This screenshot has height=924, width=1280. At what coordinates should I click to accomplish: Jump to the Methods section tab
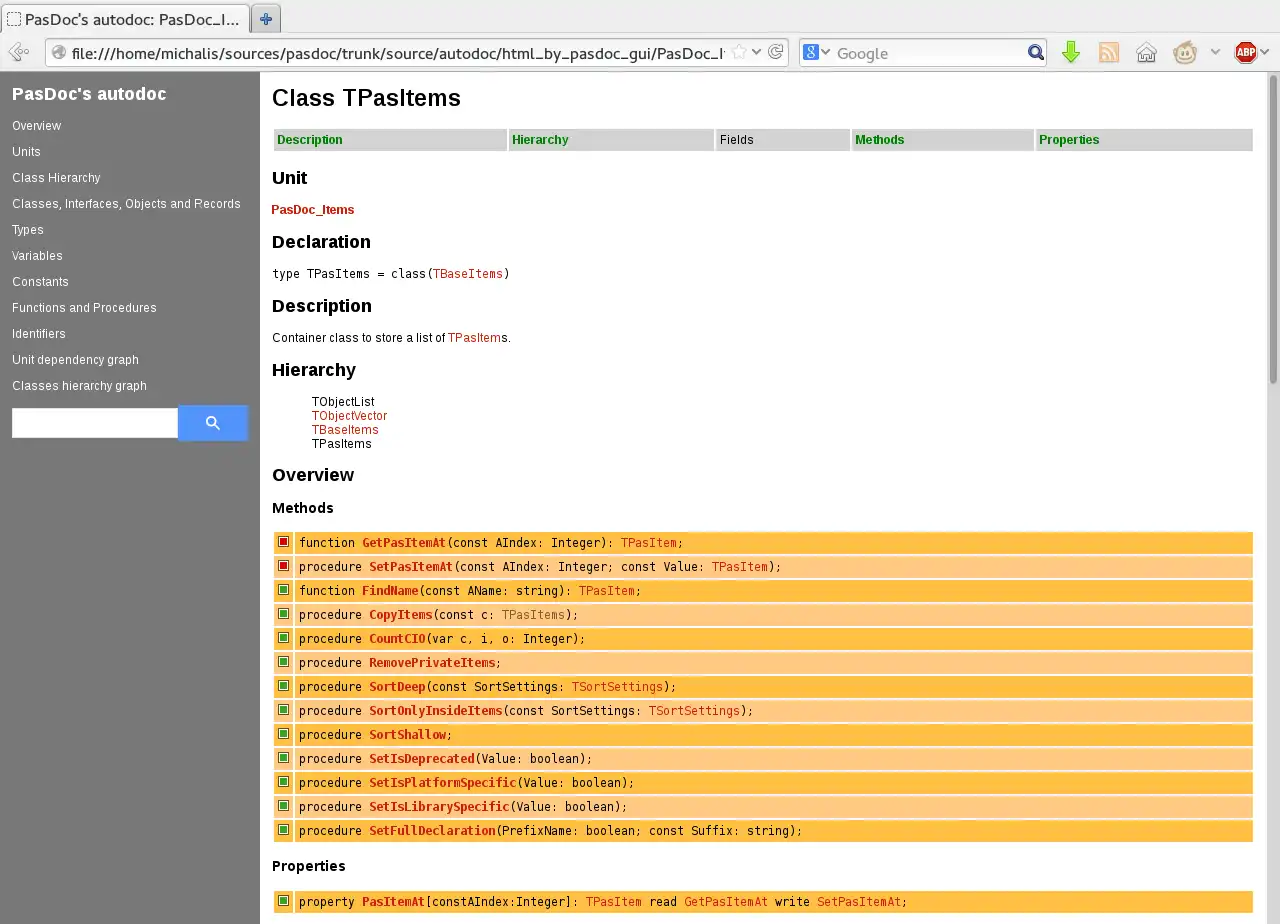pyautogui.click(x=880, y=140)
